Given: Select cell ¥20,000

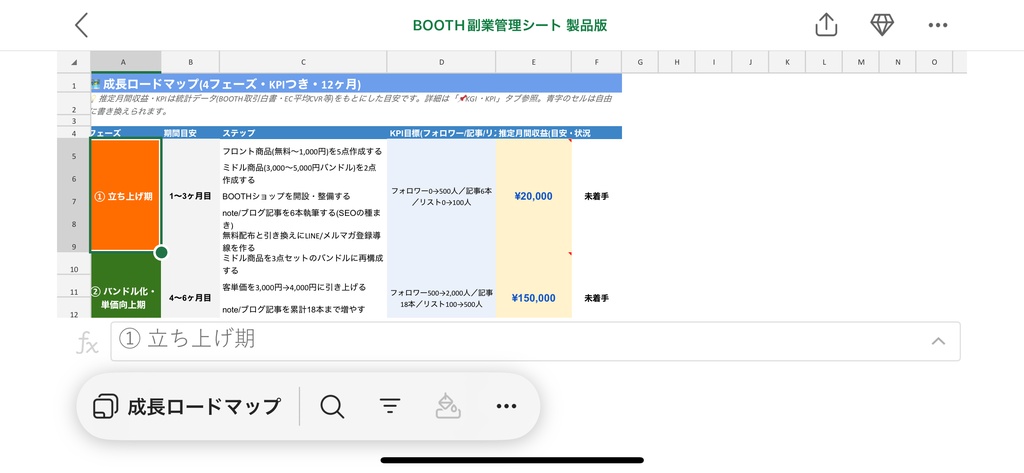Looking at the screenshot, I should [x=534, y=196].
